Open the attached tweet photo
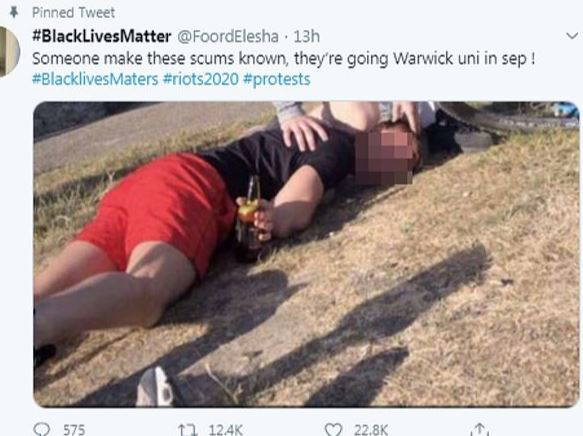This screenshot has height=436, width=583. click(x=306, y=254)
